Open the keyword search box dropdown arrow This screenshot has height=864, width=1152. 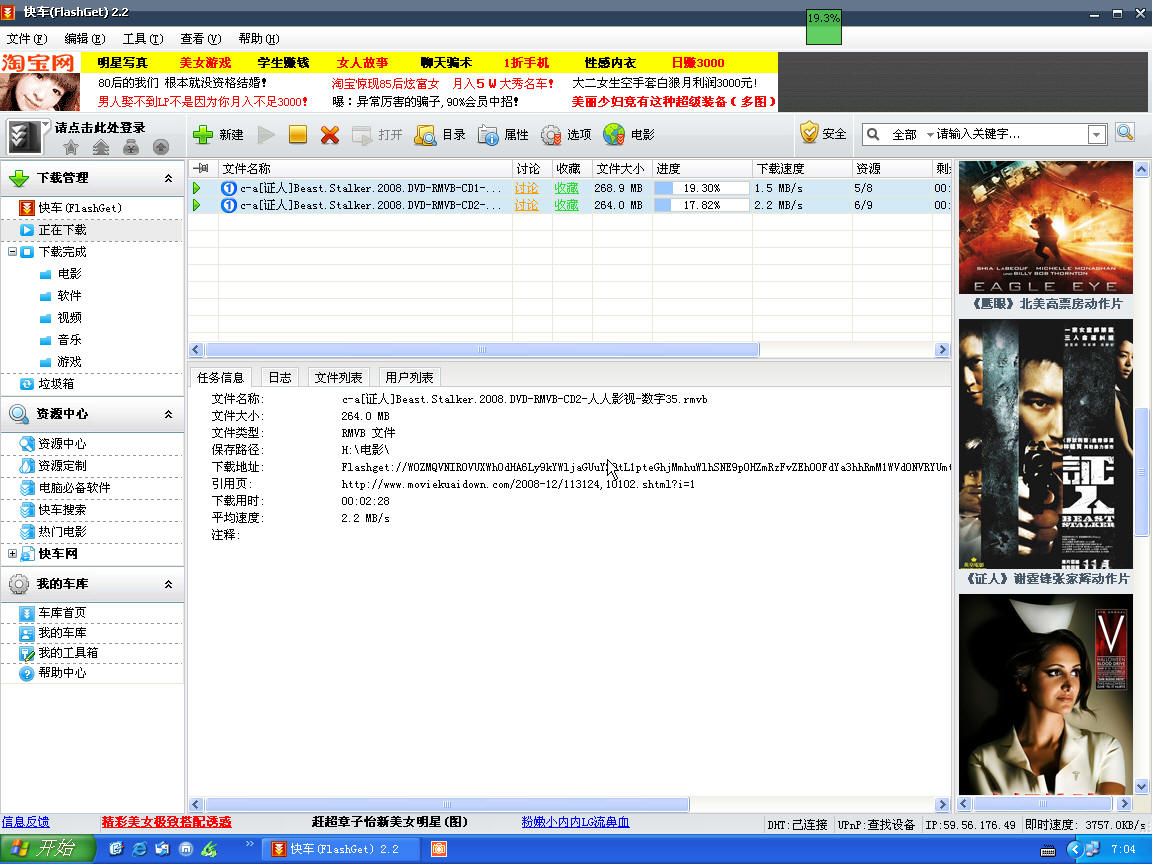click(x=1097, y=134)
